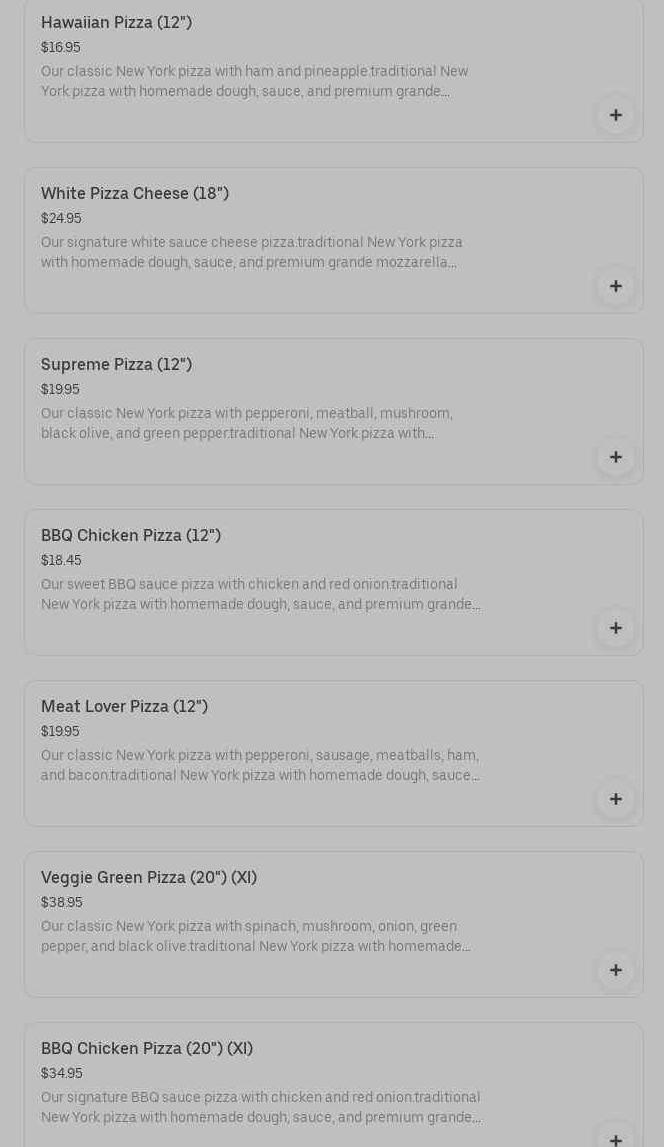Open the White Pizza Cheese (18") title
This screenshot has height=1147, width=664.
tap(135, 194)
